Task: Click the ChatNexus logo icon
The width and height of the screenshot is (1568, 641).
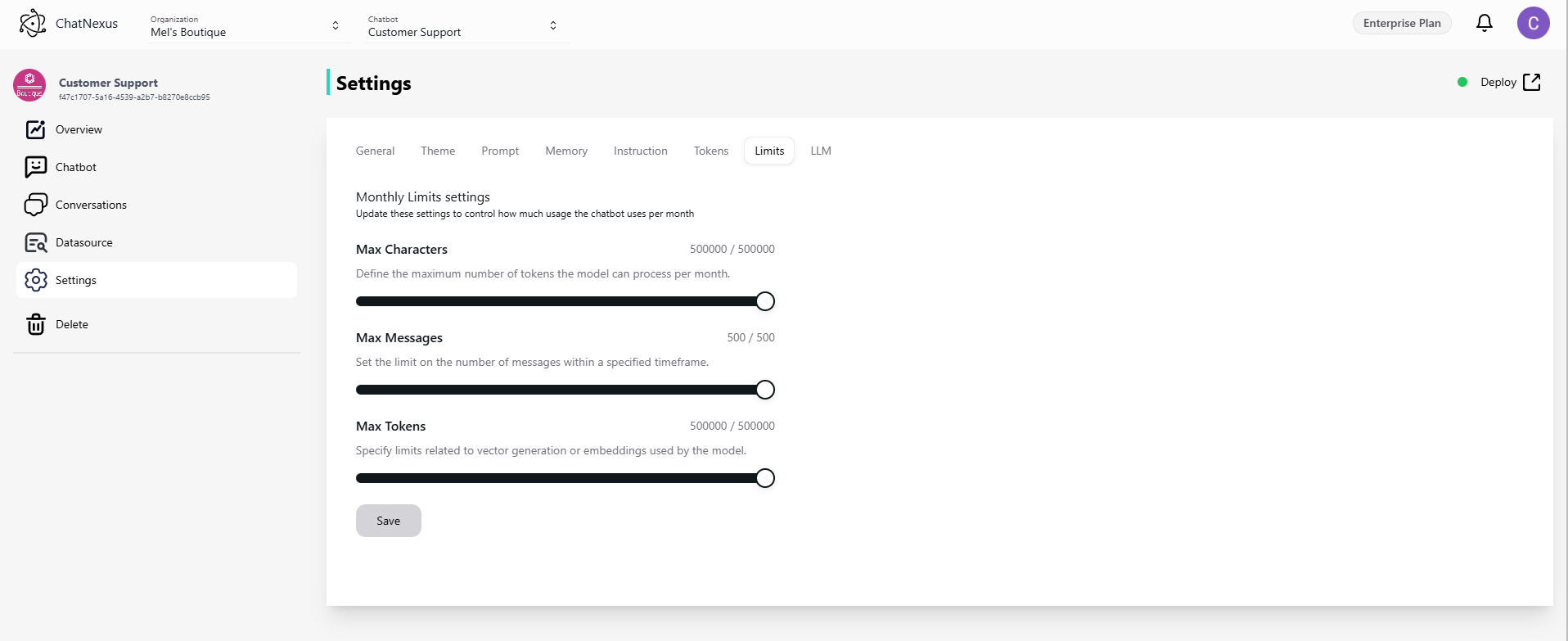Action: pyautogui.click(x=33, y=23)
